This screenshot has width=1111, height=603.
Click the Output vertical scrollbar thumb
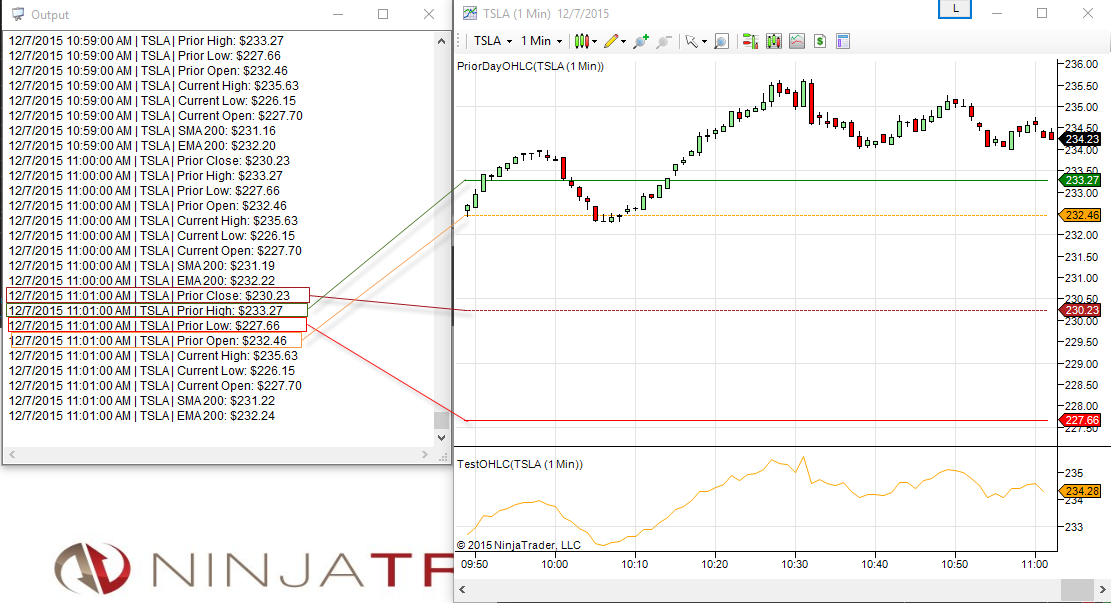tap(441, 420)
